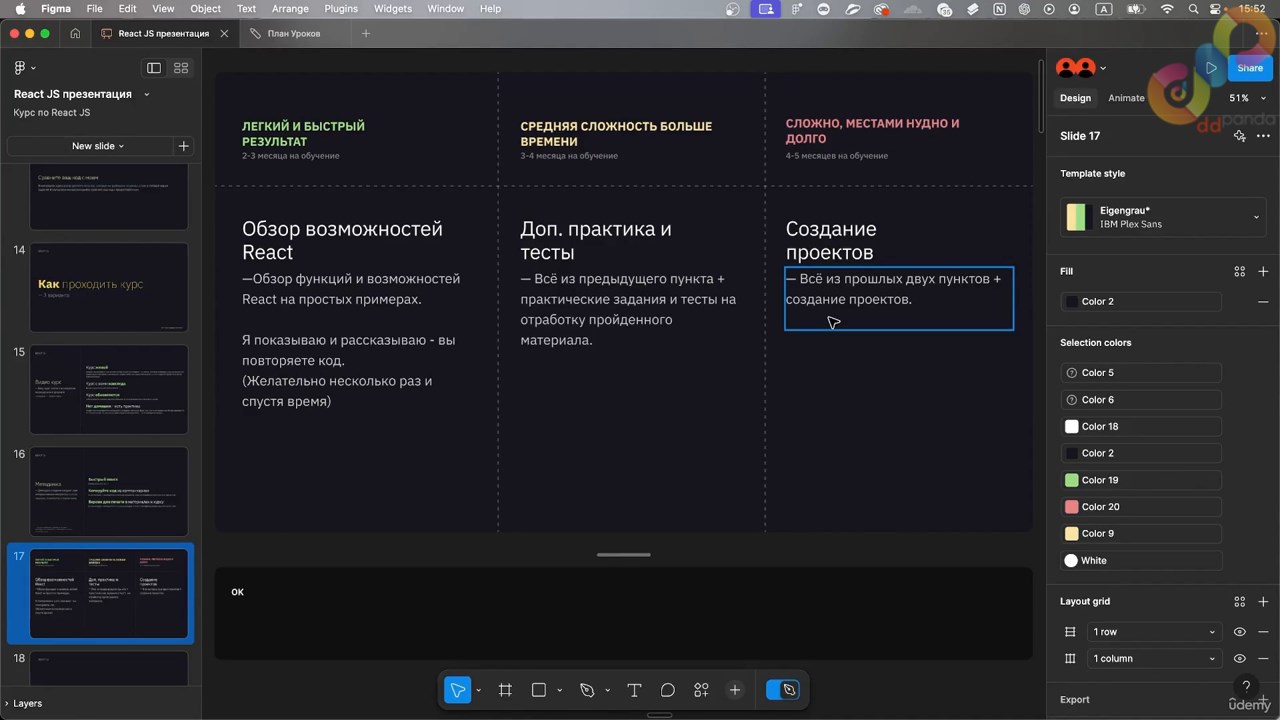Open a new tab with plus
This screenshot has width=1280, height=720.
click(x=365, y=33)
